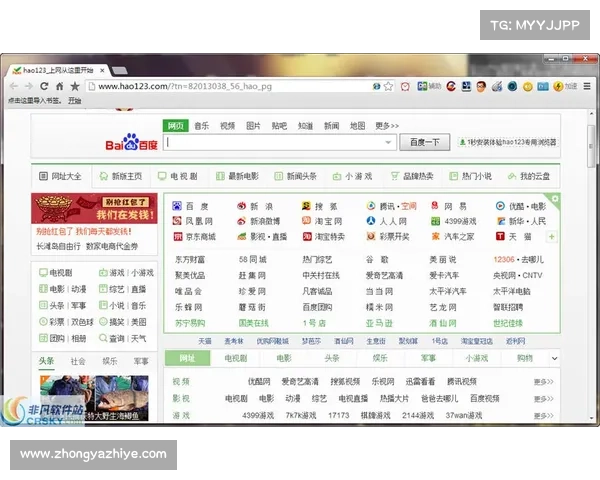Switch to the 电视剧 category tab
Viewport: 600px width, 480px height.
point(236,358)
